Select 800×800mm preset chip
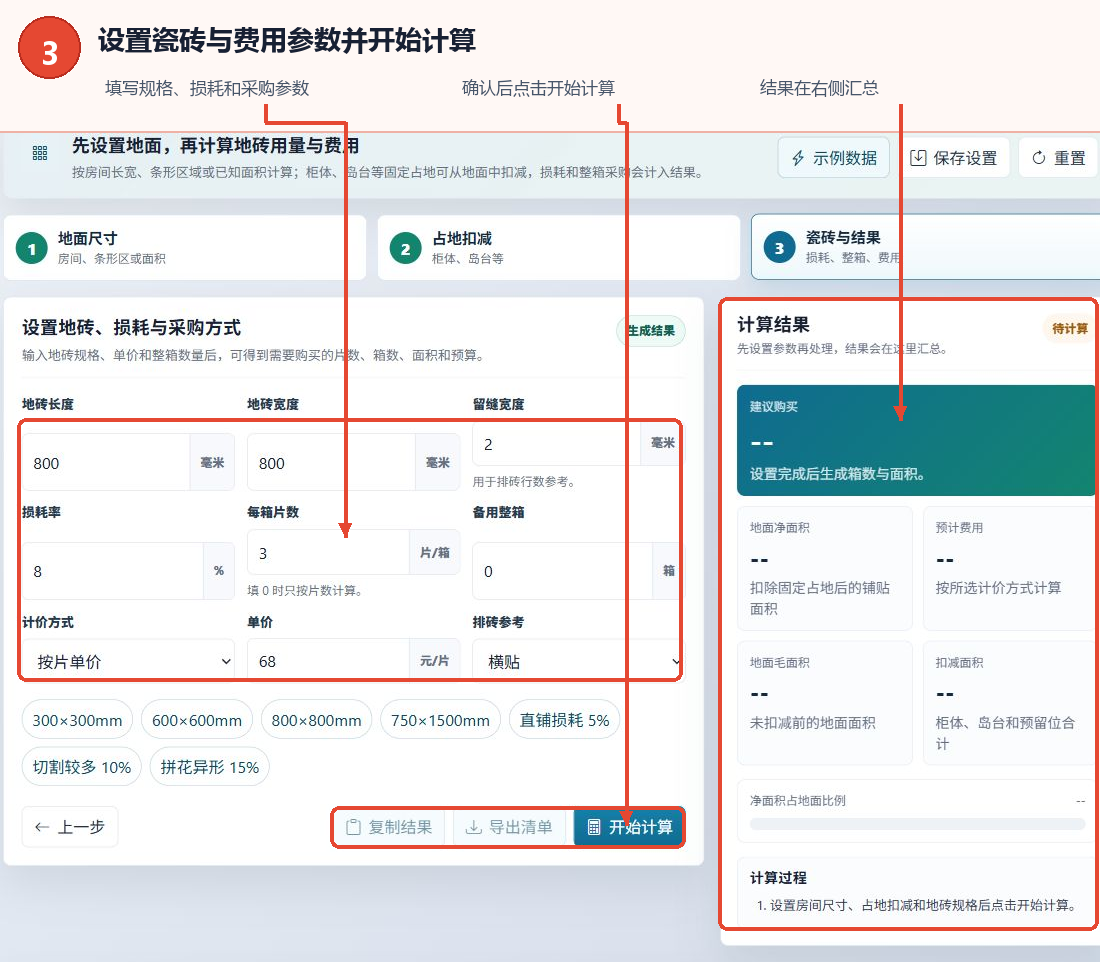Screen dimensions: 1100x962 [316, 720]
